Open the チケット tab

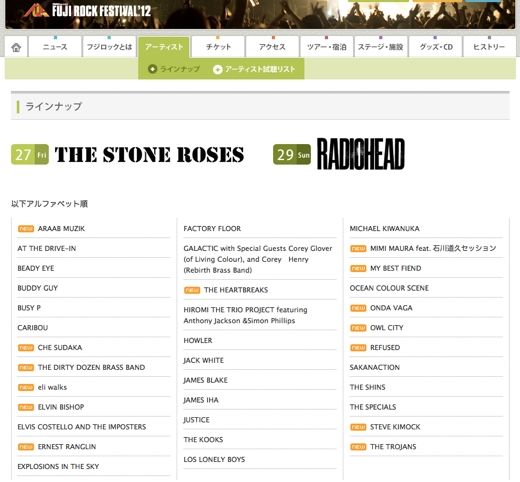pos(218,47)
